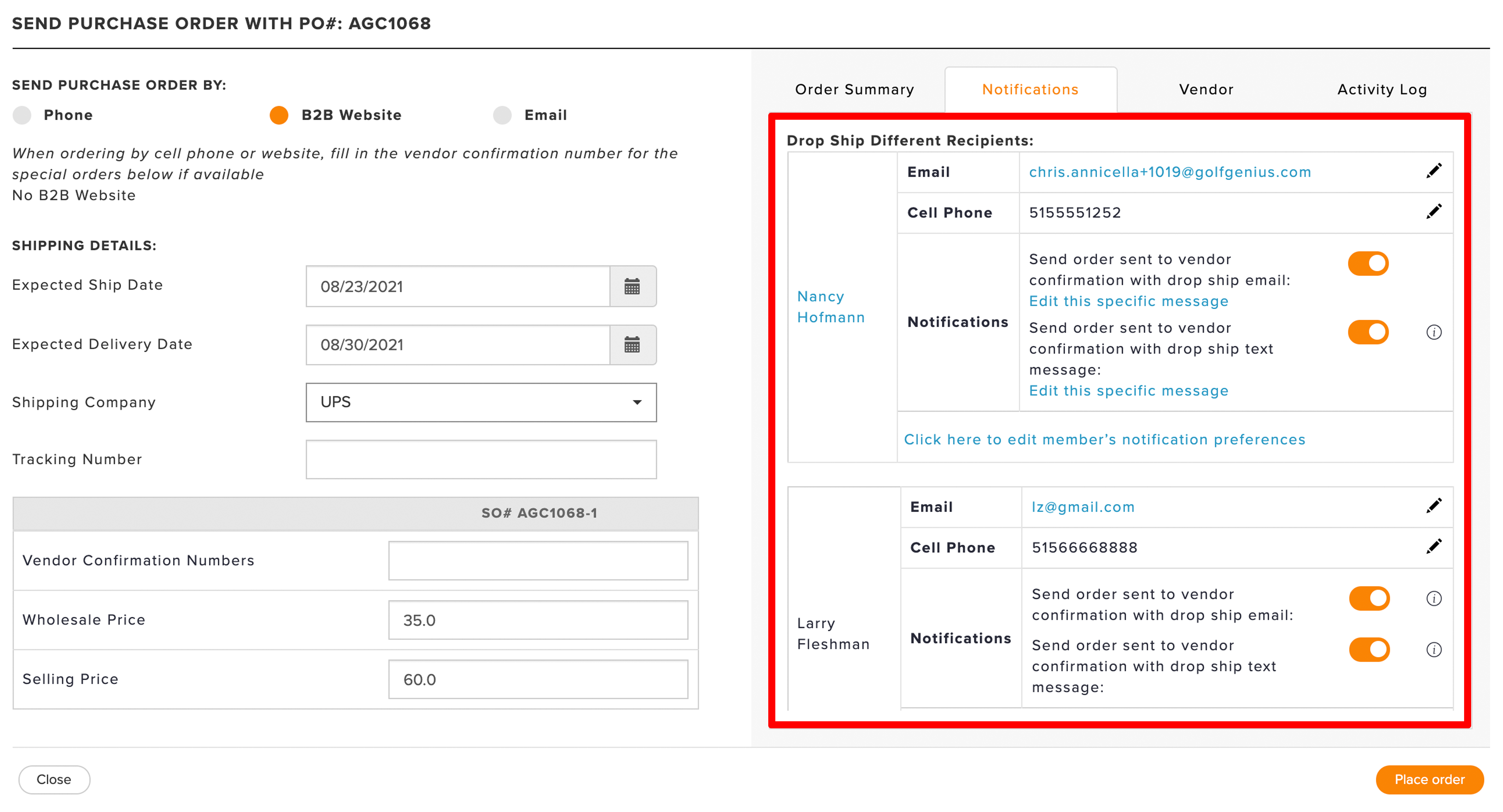Focus the Tracking Number field

(481, 459)
